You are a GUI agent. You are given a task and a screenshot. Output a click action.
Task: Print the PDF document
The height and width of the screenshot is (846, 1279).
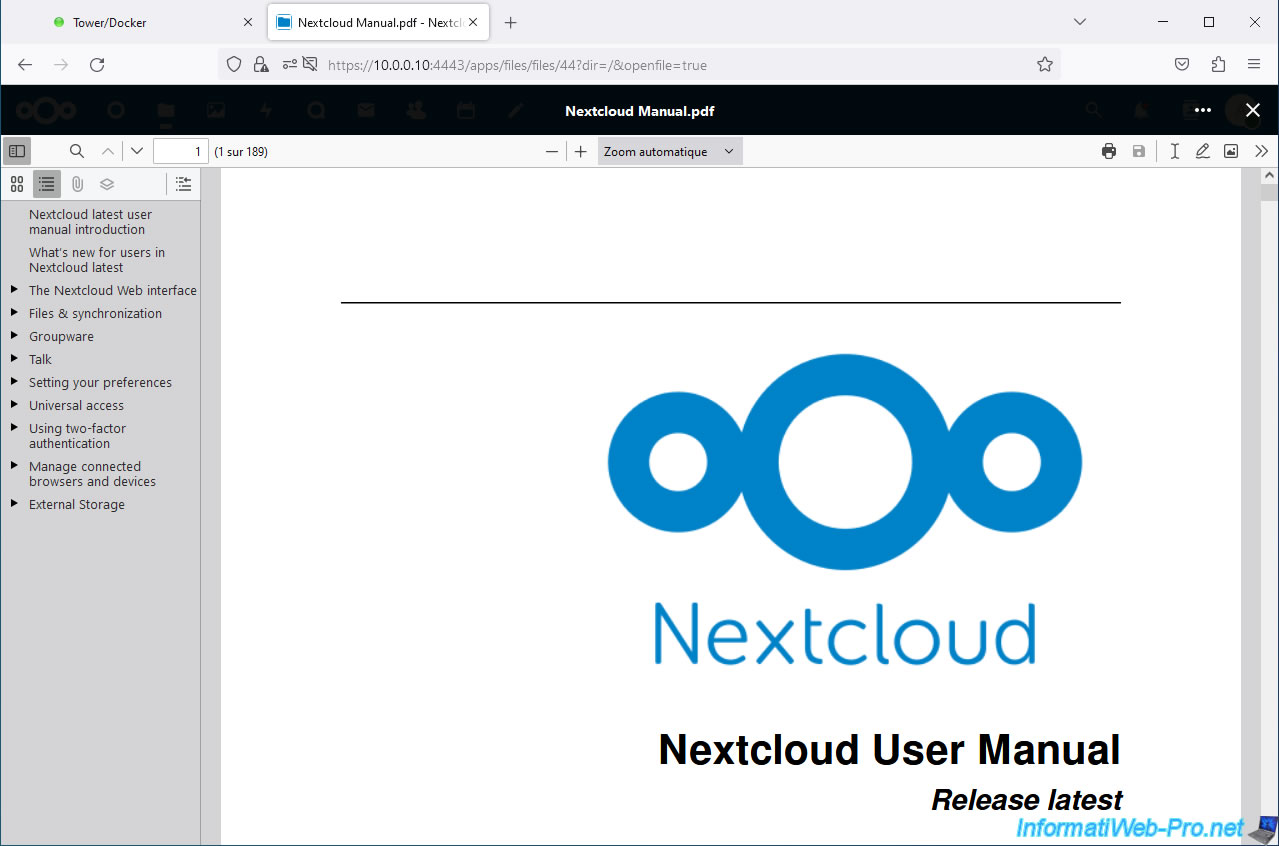pos(1109,151)
